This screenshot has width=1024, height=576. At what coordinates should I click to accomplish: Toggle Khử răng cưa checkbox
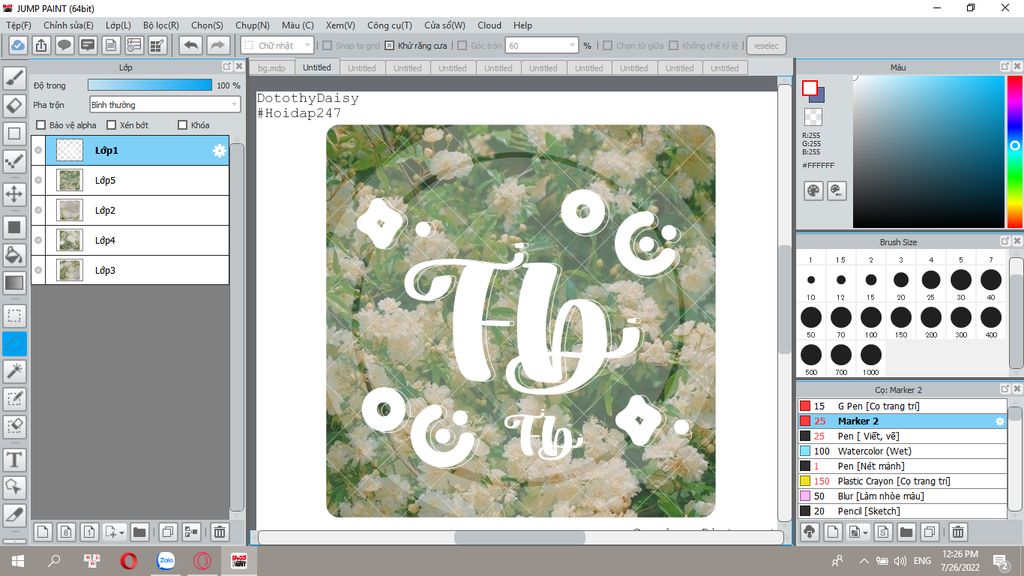(389, 46)
